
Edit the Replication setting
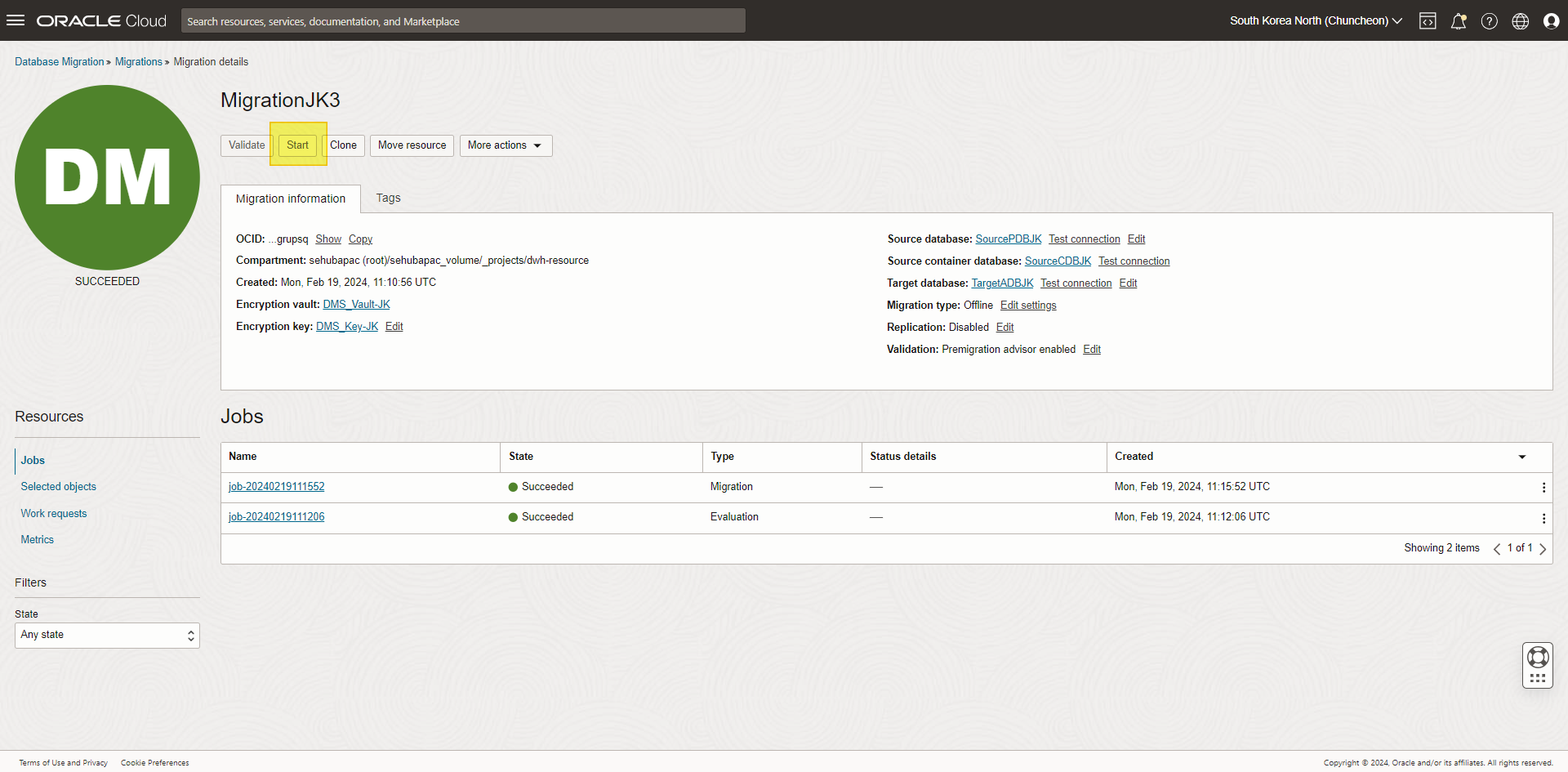click(x=1005, y=328)
